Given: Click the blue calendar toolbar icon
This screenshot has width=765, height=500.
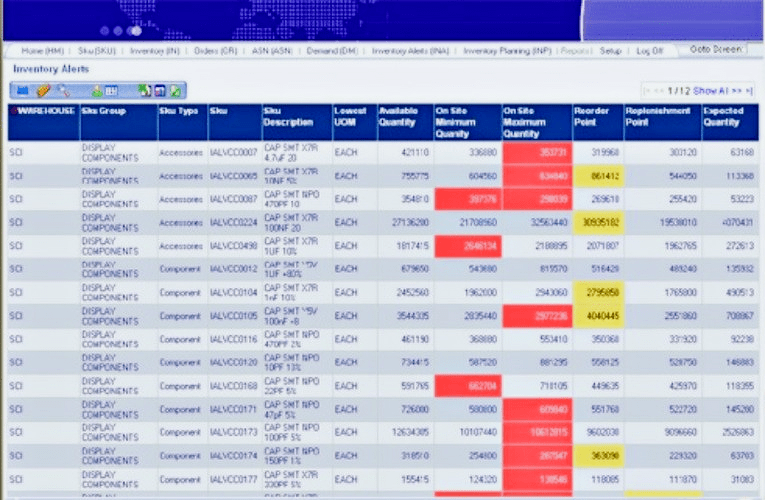Looking at the screenshot, I should pos(159,91).
